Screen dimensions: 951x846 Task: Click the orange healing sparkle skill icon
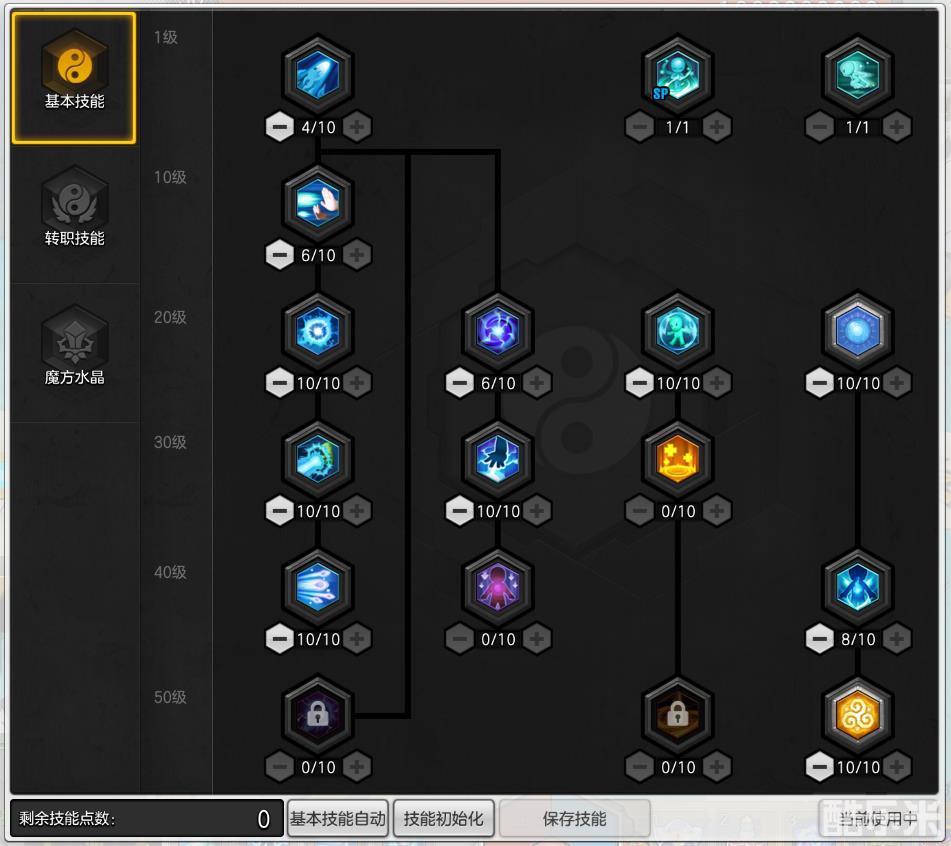677,458
